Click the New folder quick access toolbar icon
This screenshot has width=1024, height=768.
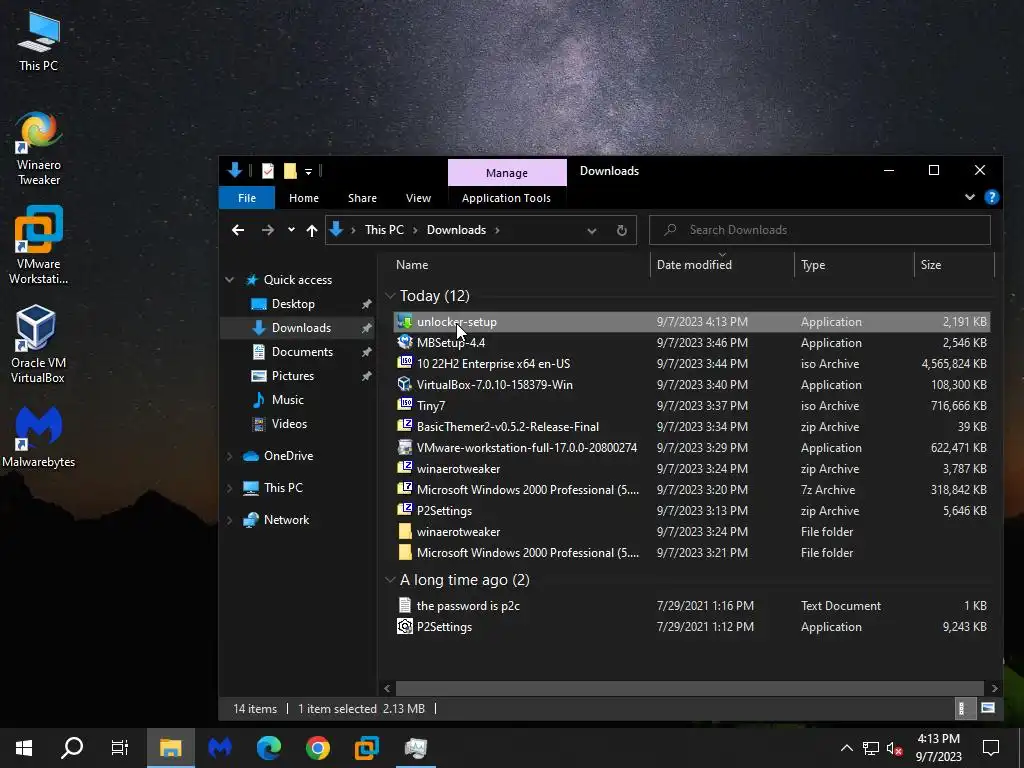(x=290, y=171)
